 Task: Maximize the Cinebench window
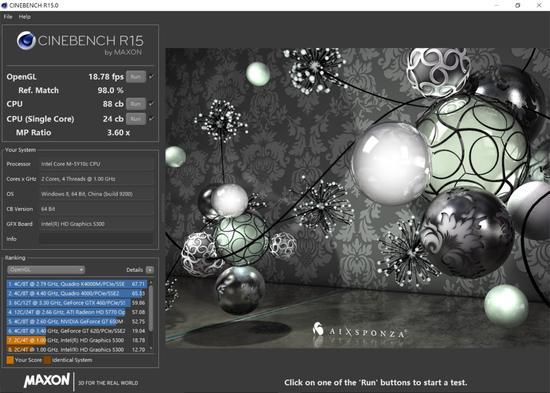[517, 5]
